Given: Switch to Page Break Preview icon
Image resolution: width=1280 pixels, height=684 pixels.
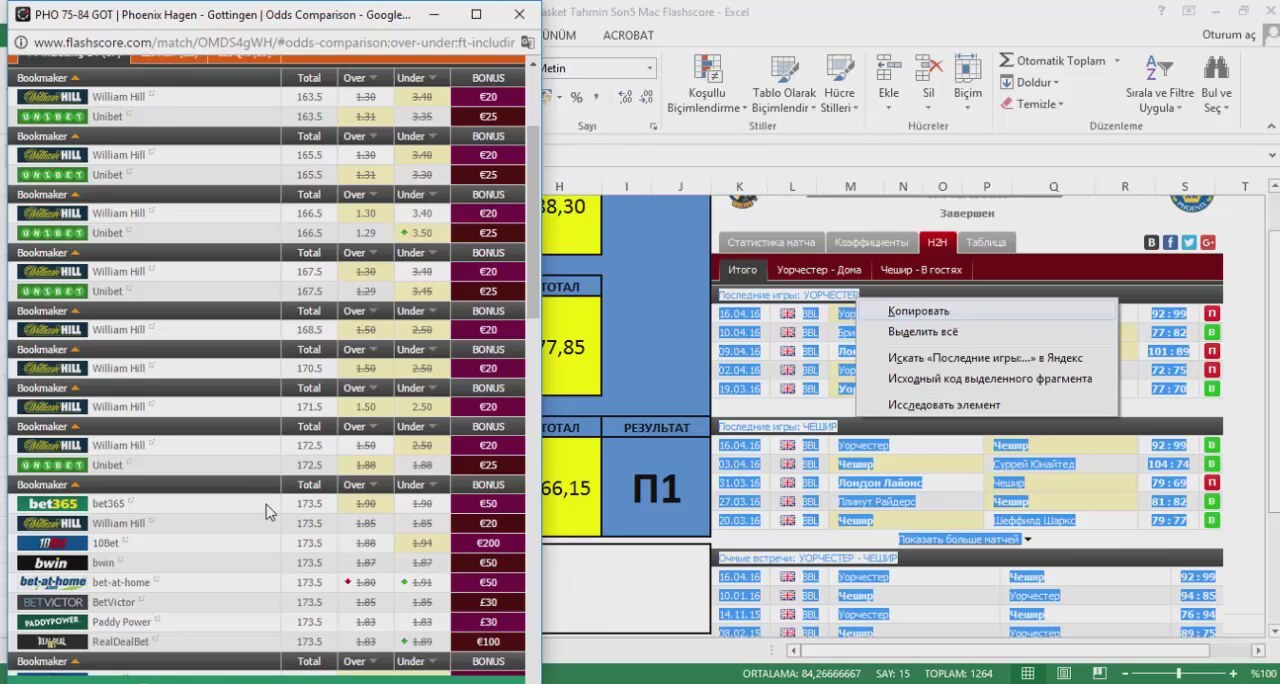Looking at the screenshot, I should coord(1101,674).
